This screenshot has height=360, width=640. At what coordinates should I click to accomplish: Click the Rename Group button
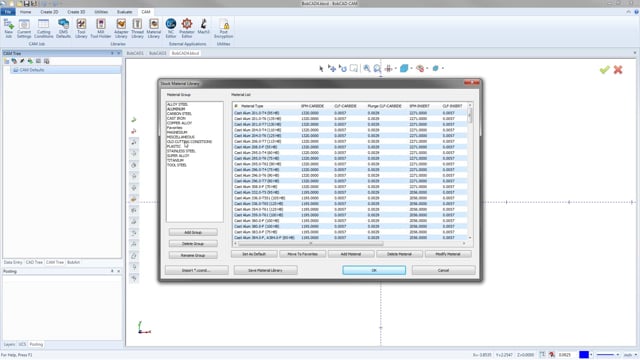click(193, 255)
